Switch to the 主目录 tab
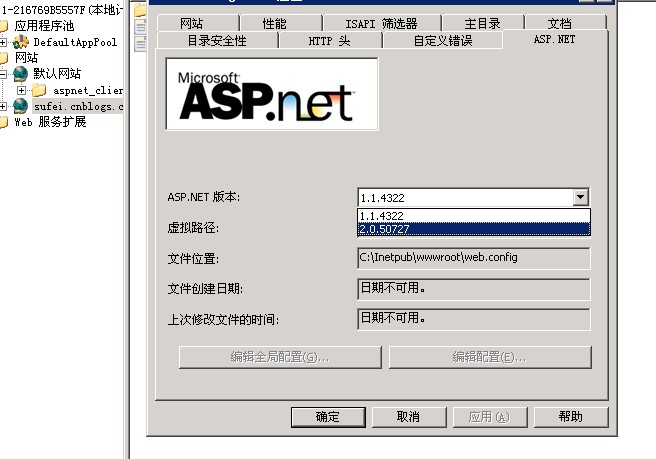656x459 pixels. click(482, 23)
